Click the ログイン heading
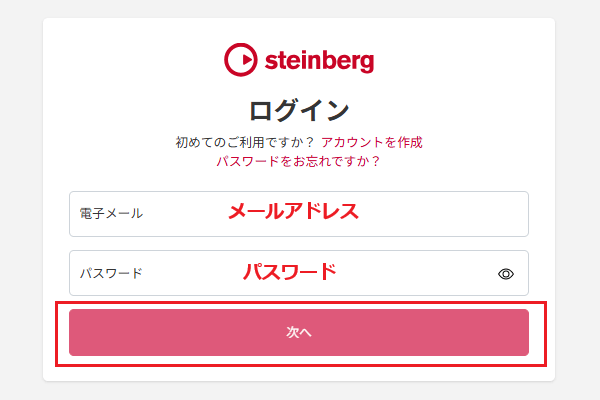 click(x=299, y=109)
